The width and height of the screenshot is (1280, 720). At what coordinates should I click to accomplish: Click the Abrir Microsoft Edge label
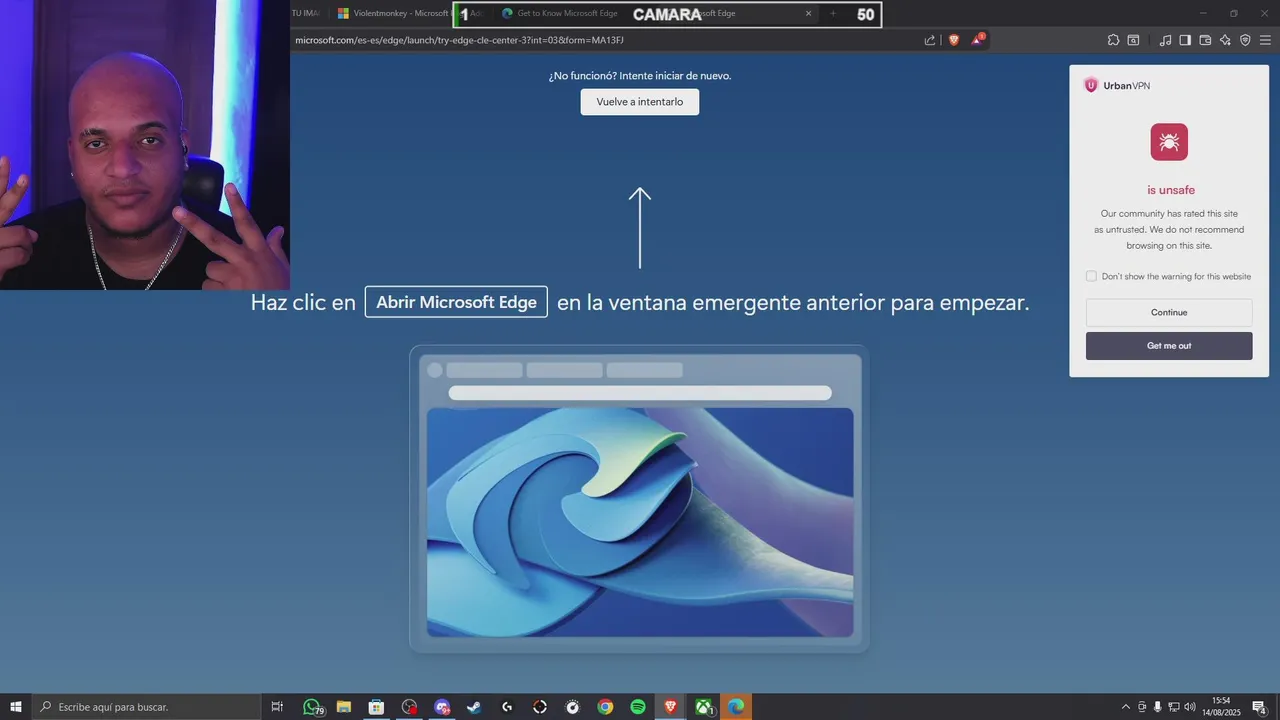point(456,302)
